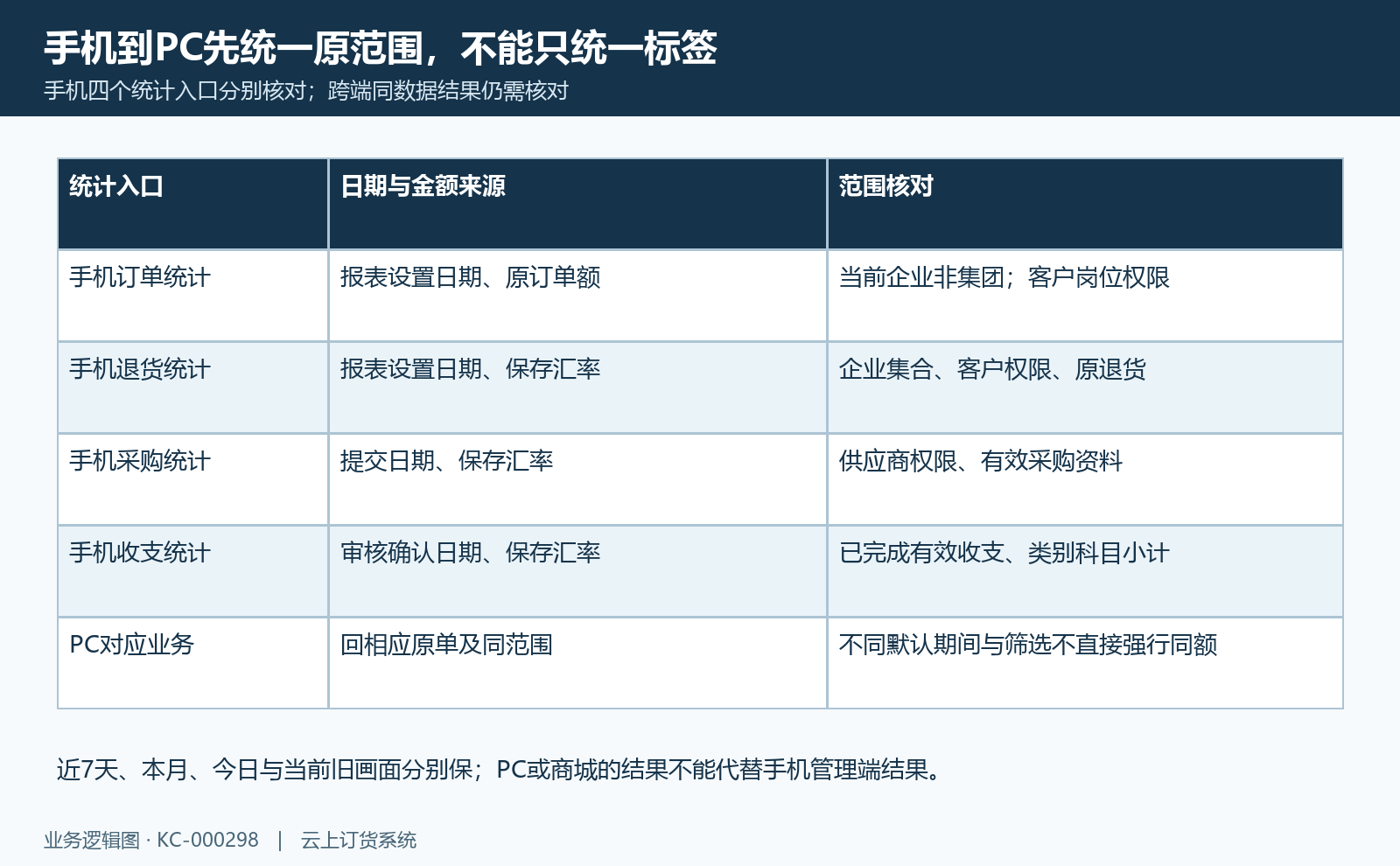This screenshot has height=866, width=1400.
Task: Click the footer text 业务逻辑图 · KC-000298
Action: pyautogui.click(x=151, y=841)
